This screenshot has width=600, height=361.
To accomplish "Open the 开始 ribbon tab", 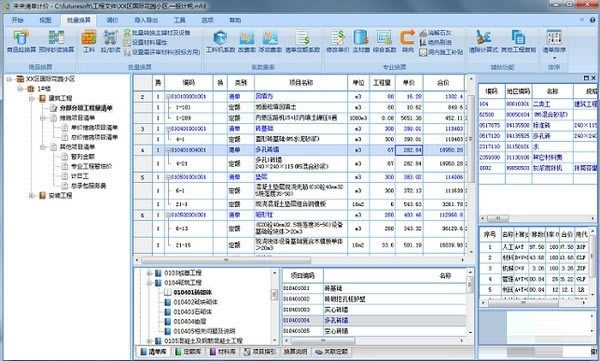I will tap(18, 20).
